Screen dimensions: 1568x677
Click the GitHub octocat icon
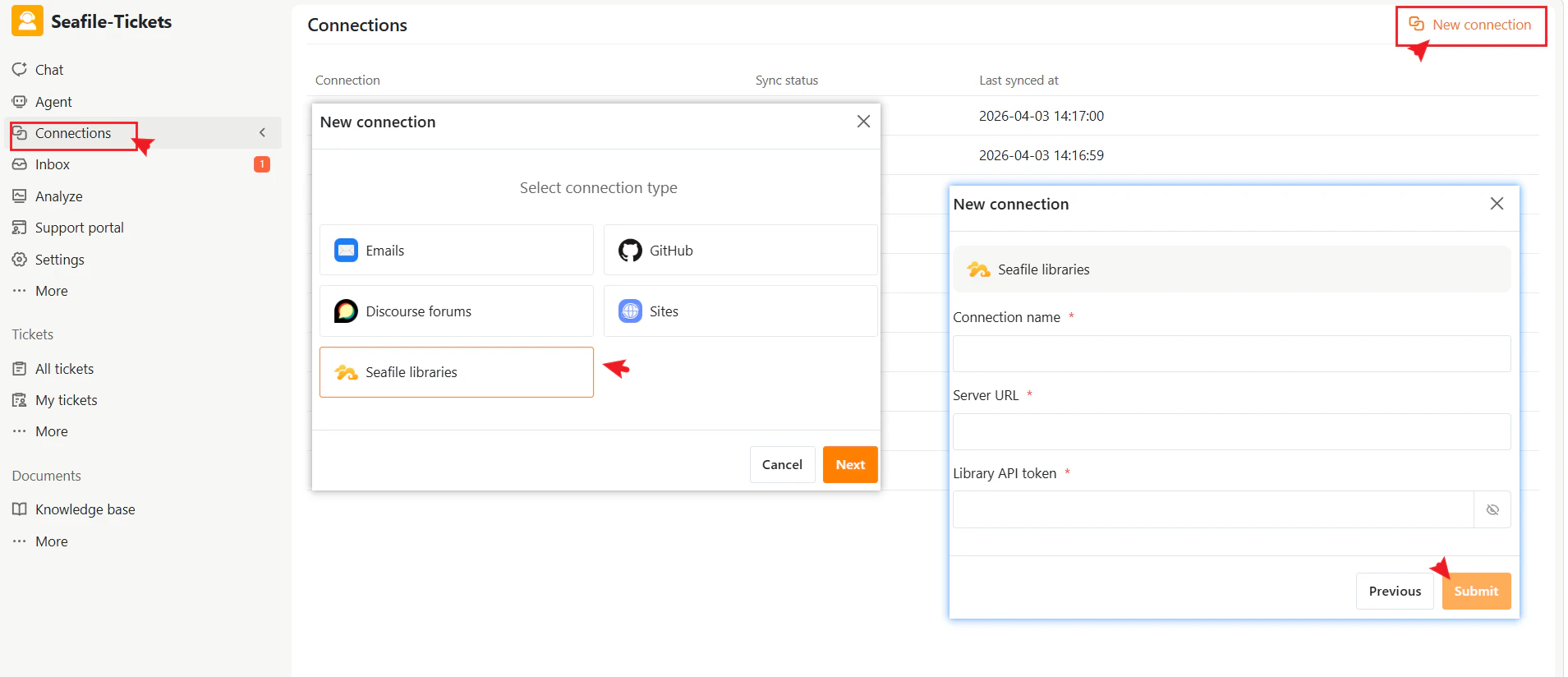pos(630,250)
